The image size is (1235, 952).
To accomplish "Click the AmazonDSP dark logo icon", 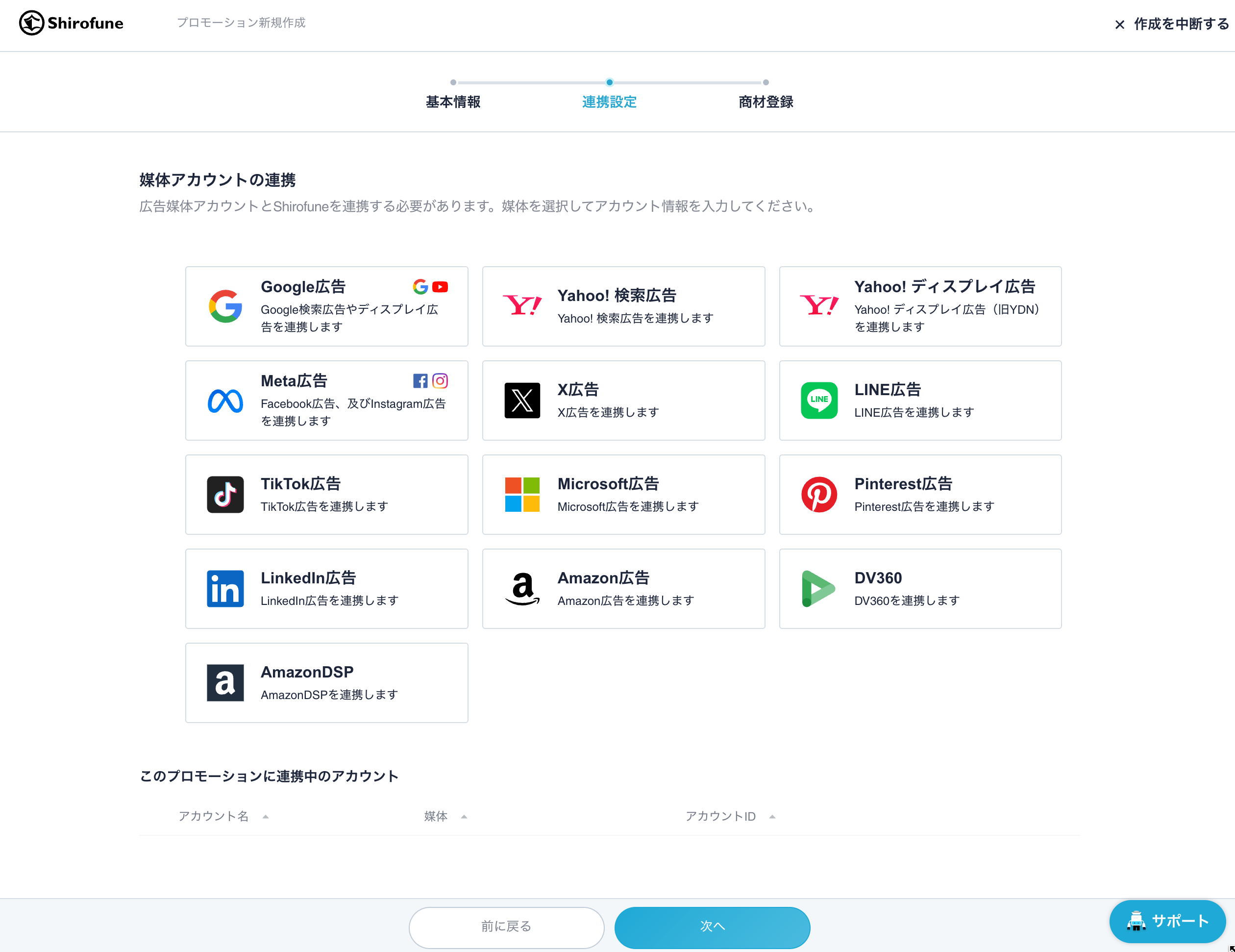I will pos(225,683).
